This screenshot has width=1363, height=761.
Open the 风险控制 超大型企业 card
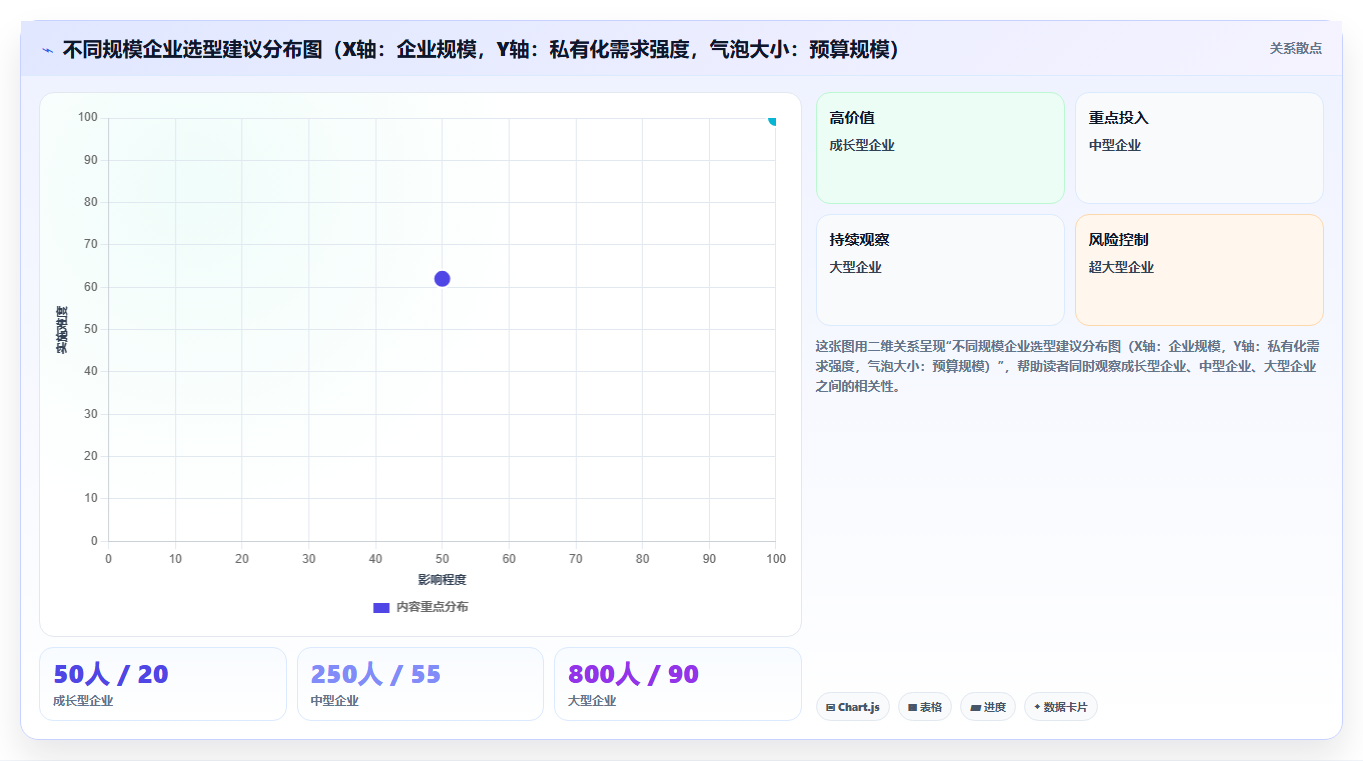pos(1199,270)
